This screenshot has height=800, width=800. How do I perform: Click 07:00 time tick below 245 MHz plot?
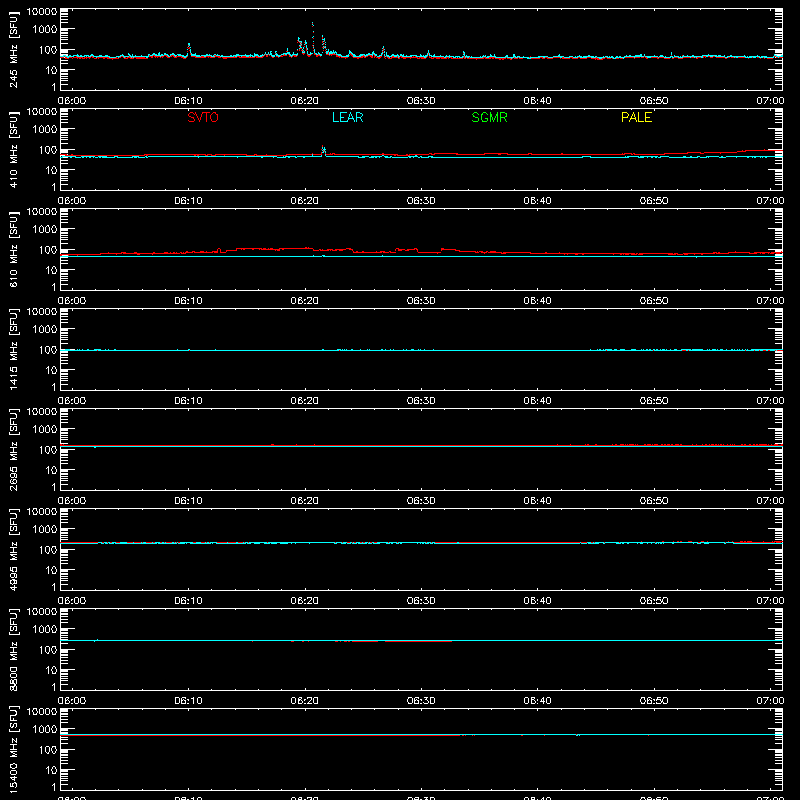[770, 101]
